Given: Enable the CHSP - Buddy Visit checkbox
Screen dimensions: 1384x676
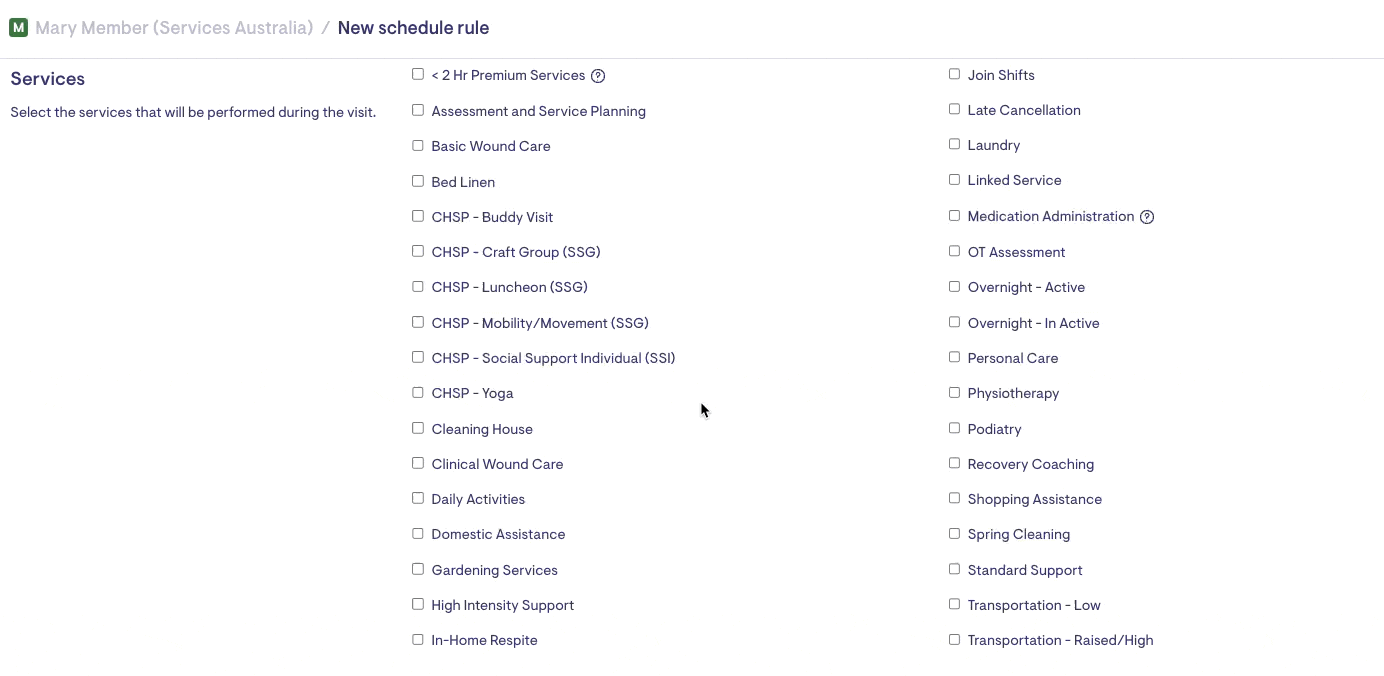Looking at the screenshot, I should pyautogui.click(x=418, y=216).
